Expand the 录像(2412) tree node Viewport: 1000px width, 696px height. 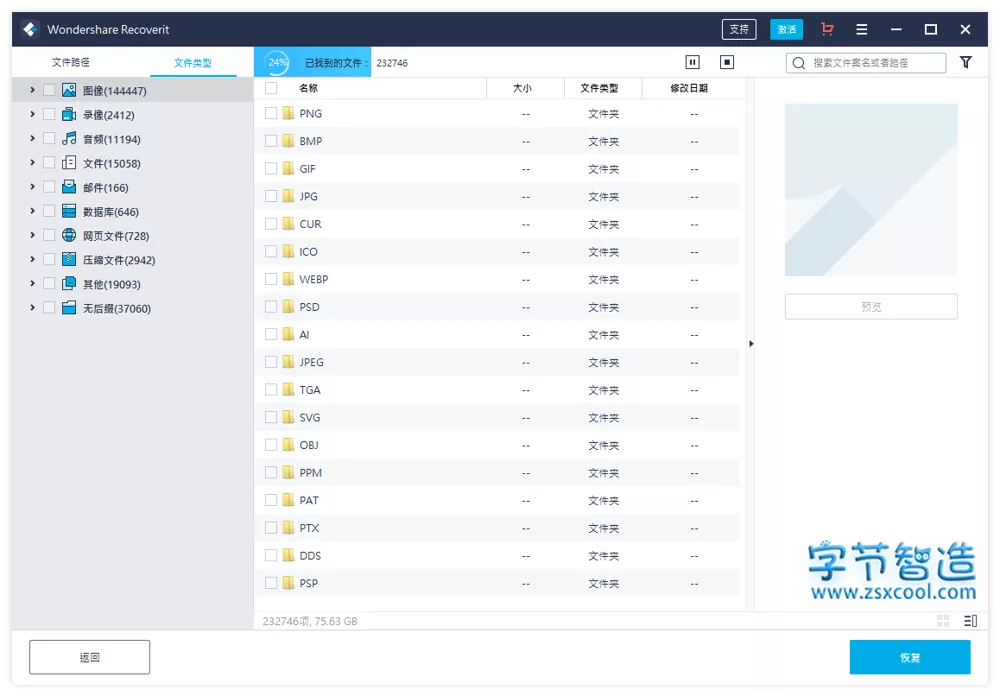pos(32,114)
